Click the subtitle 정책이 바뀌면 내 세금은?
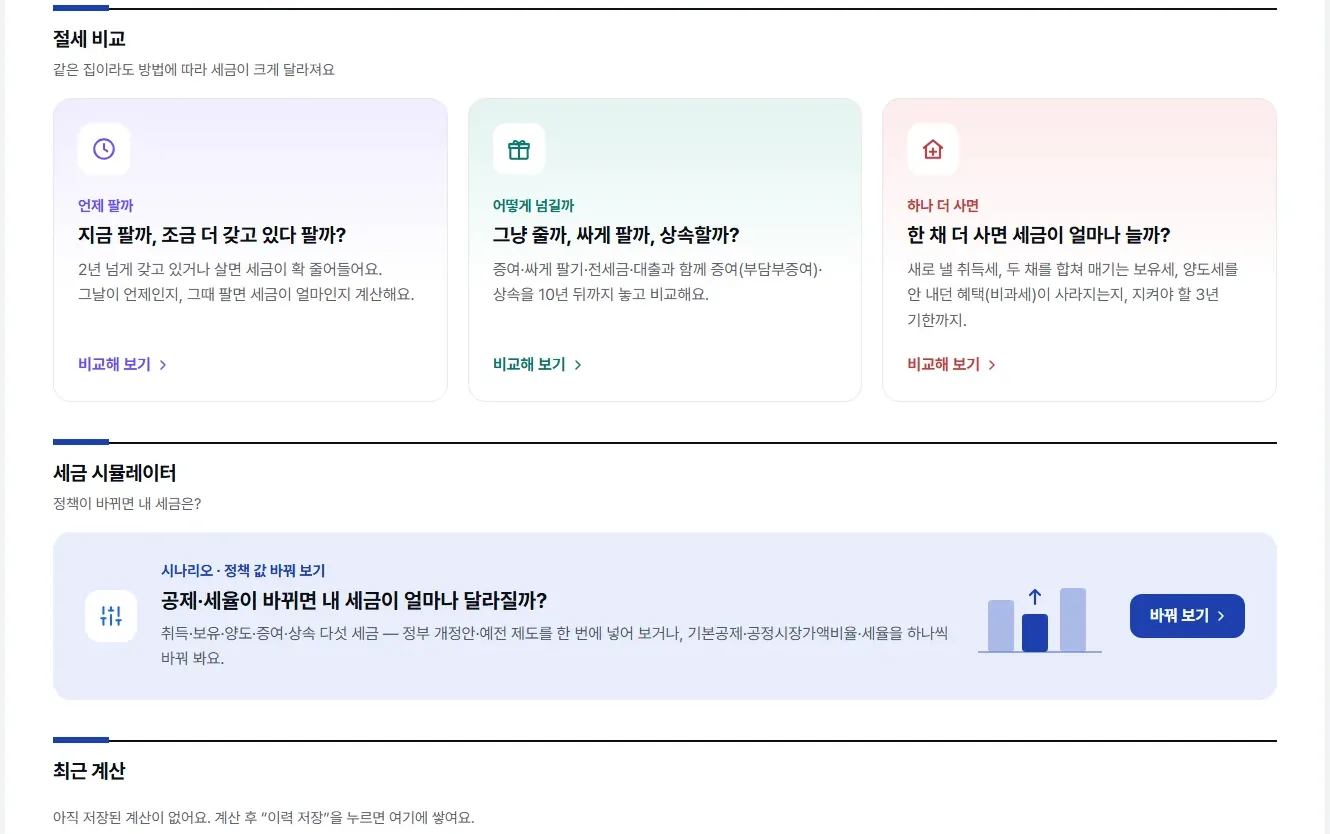Screen dimensions: 1330x834 pos(127,503)
